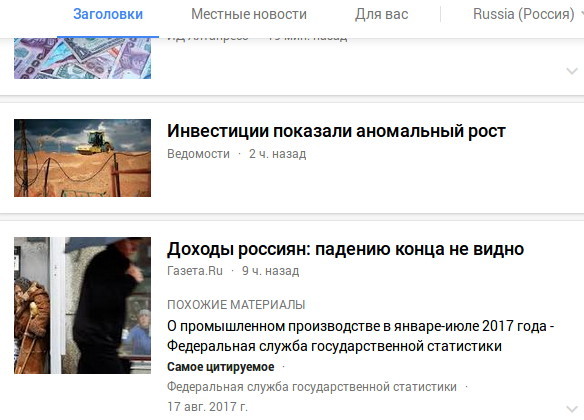584x420 pixels.
Task: Click the Газета.Ru source name
Action: click(195, 271)
